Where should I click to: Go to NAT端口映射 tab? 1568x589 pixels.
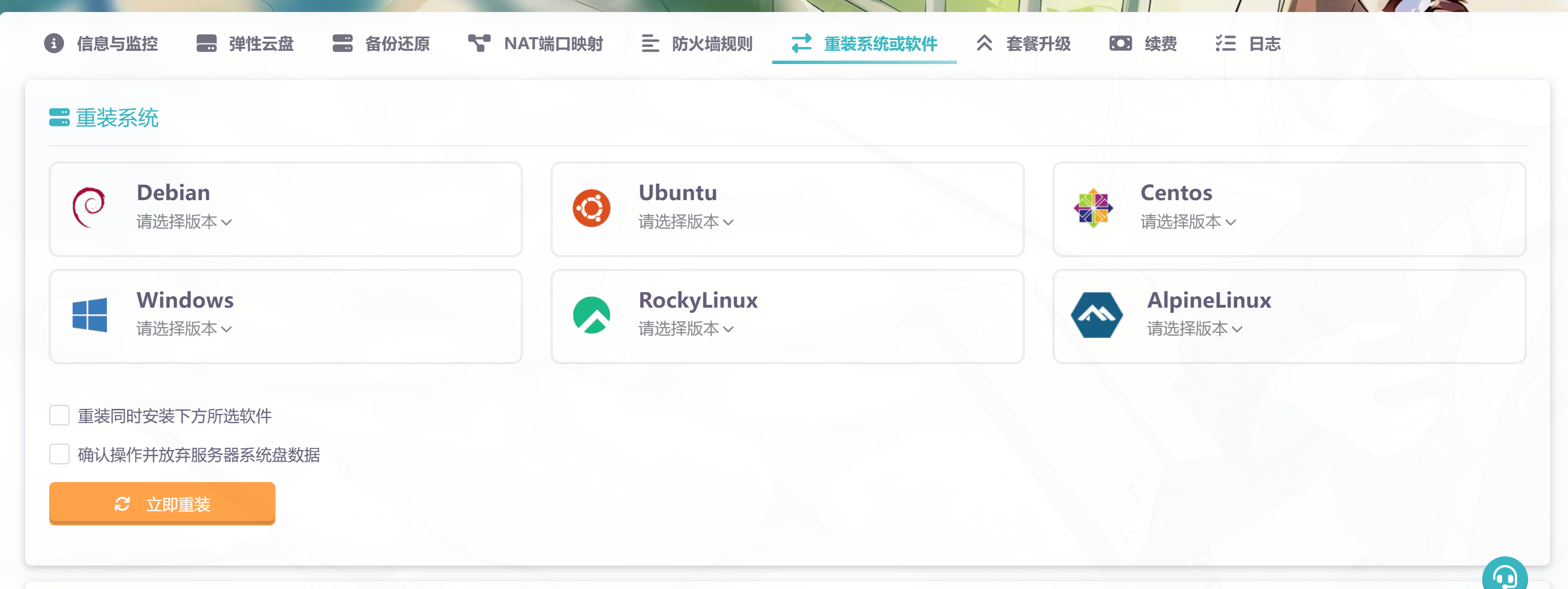click(536, 44)
